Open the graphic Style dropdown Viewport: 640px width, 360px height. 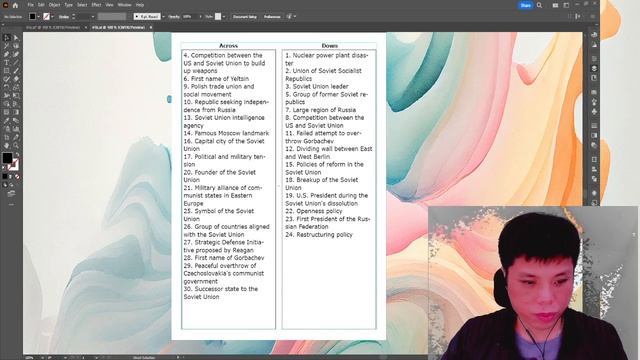click(x=224, y=17)
